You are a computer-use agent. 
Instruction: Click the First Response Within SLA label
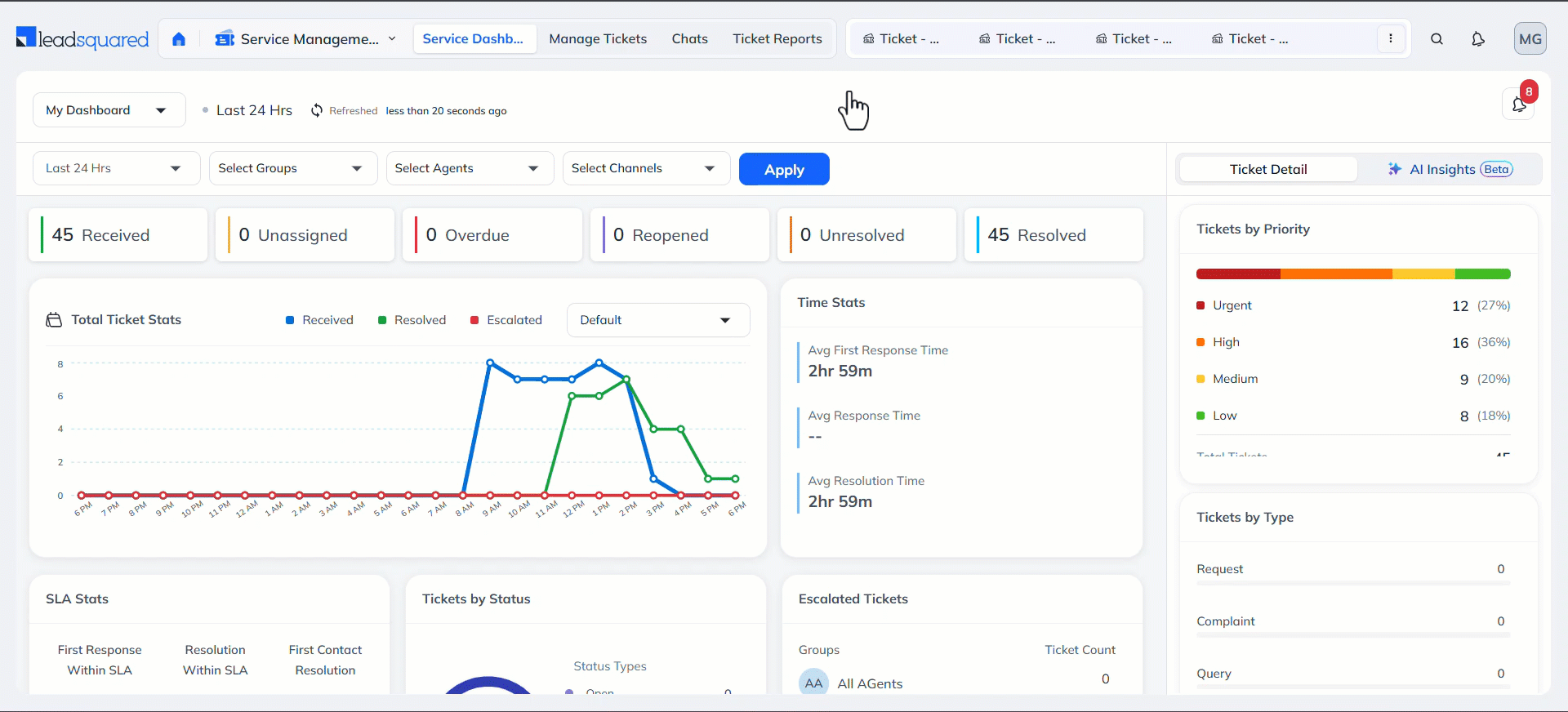[100, 660]
